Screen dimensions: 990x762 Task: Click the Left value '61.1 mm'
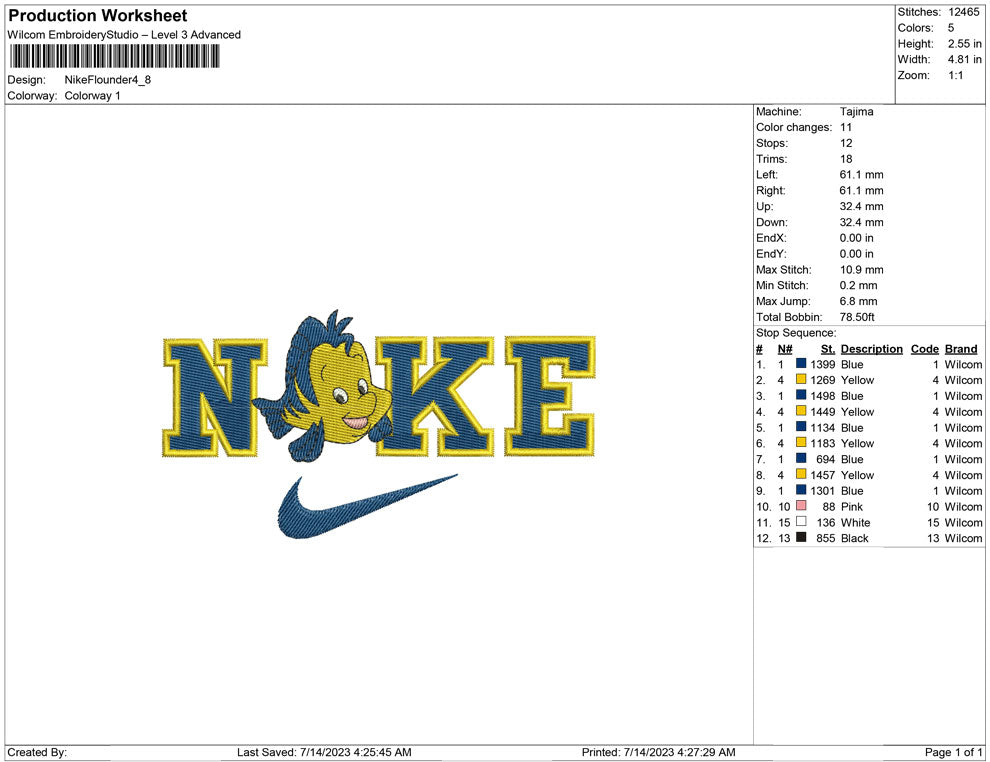click(861, 174)
